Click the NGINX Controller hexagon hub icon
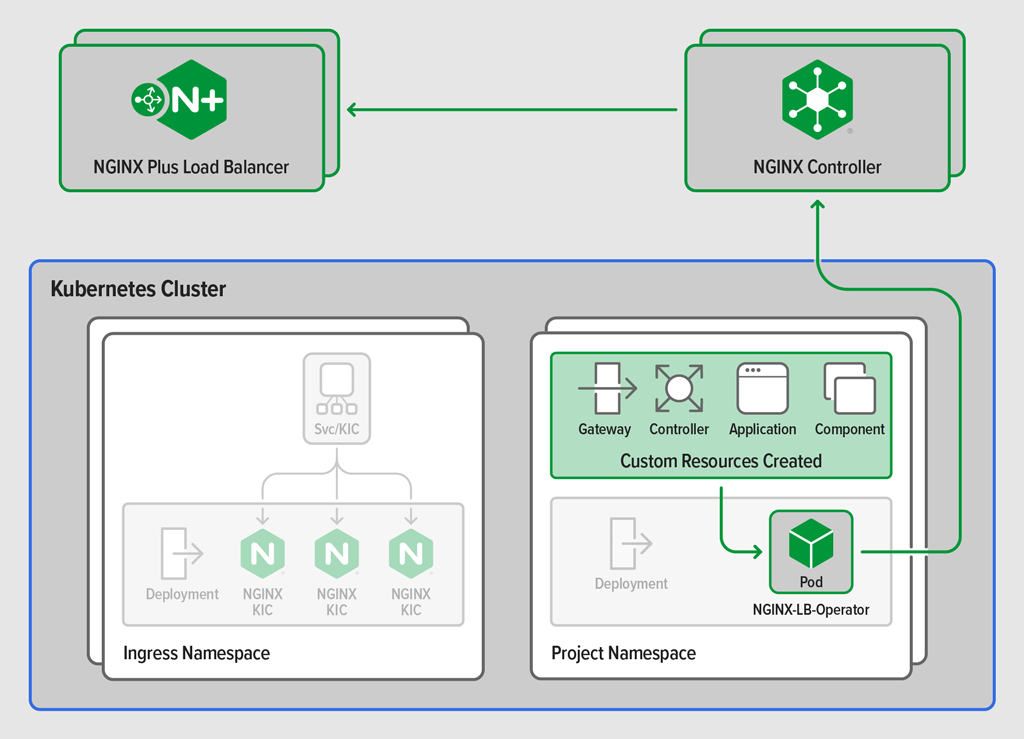This screenshot has height=739, width=1024. point(818,100)
